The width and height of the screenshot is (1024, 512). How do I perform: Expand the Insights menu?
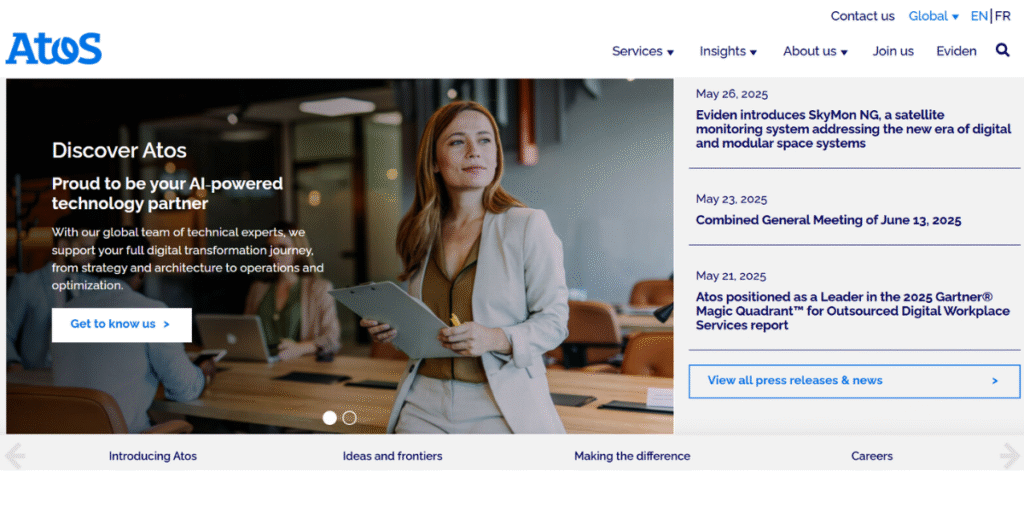[x=728, y=51]
